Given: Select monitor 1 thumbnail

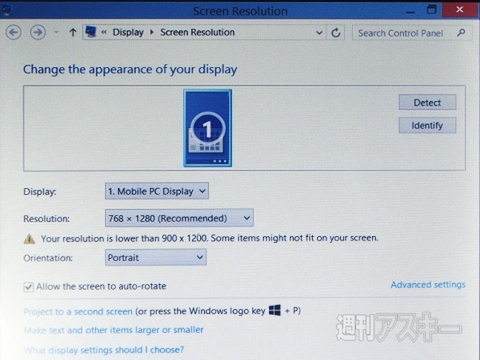Looking at the screenshot, I should tap(208, 128).
